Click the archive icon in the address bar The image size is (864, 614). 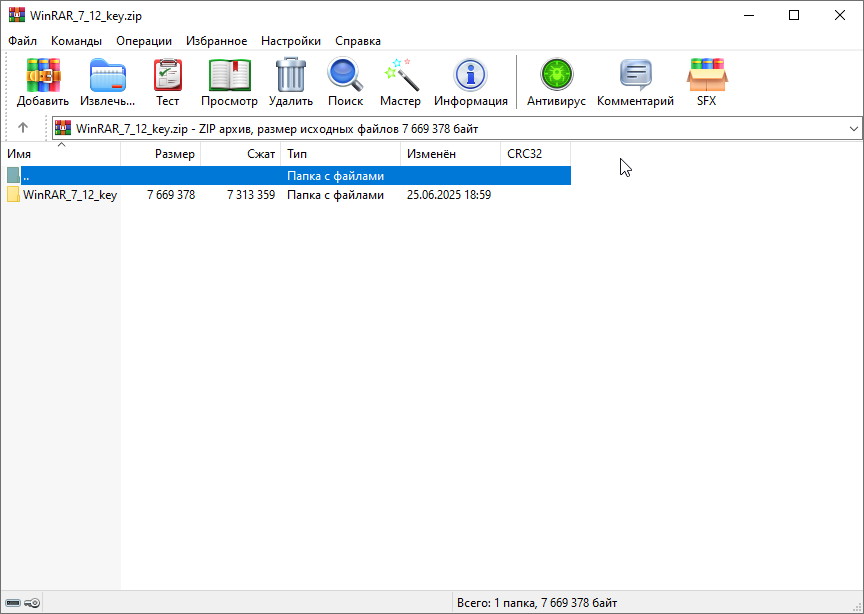pos(63,128)
